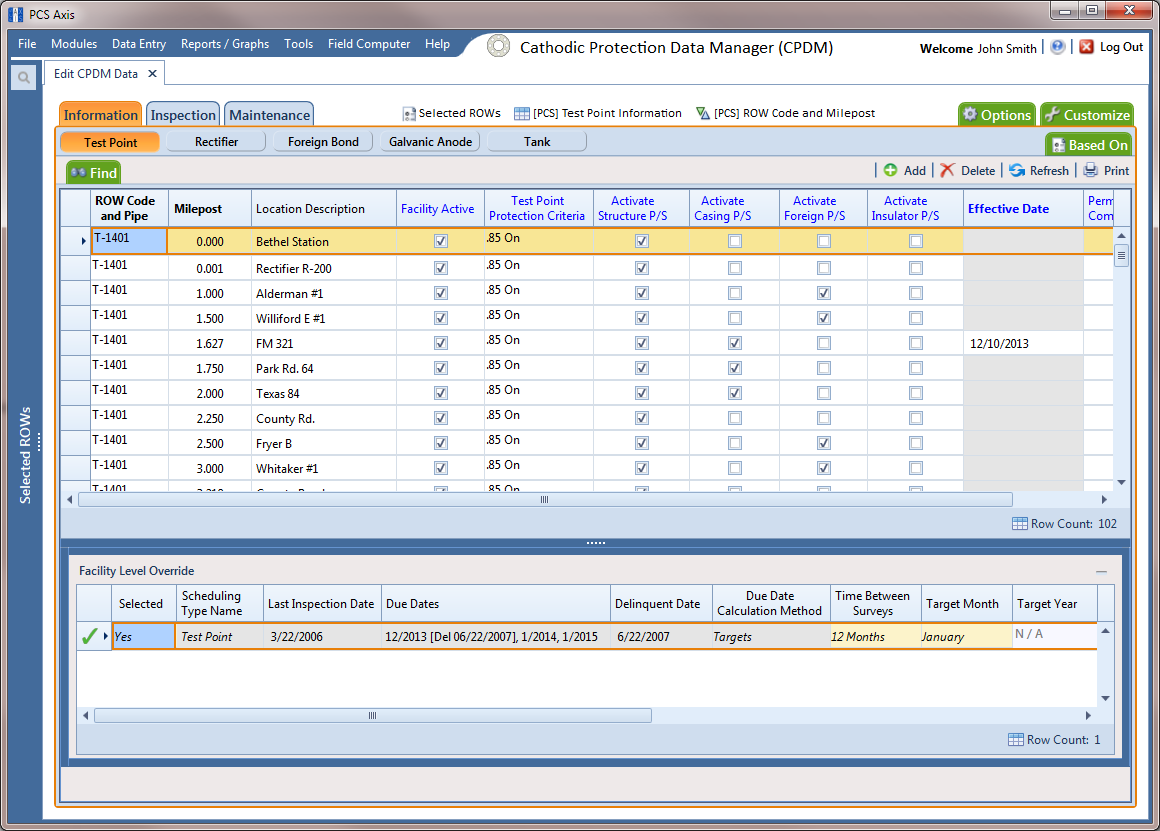Click the ROW Code and Milepost filter icon

click(x=703, y=113)
